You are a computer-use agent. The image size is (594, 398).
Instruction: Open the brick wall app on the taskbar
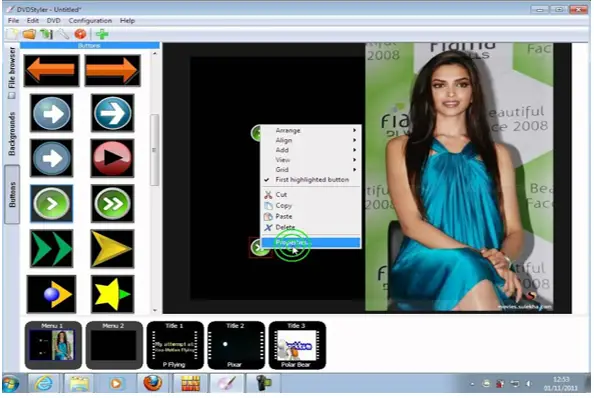pyautogui.click(x=191, y=383)
